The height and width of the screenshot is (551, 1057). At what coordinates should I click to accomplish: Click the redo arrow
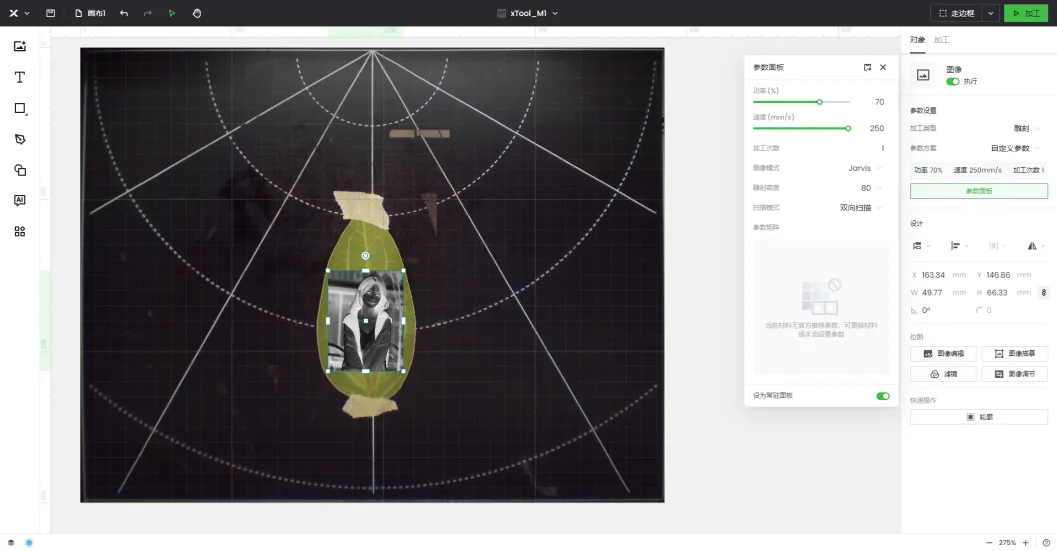[148, 13]
